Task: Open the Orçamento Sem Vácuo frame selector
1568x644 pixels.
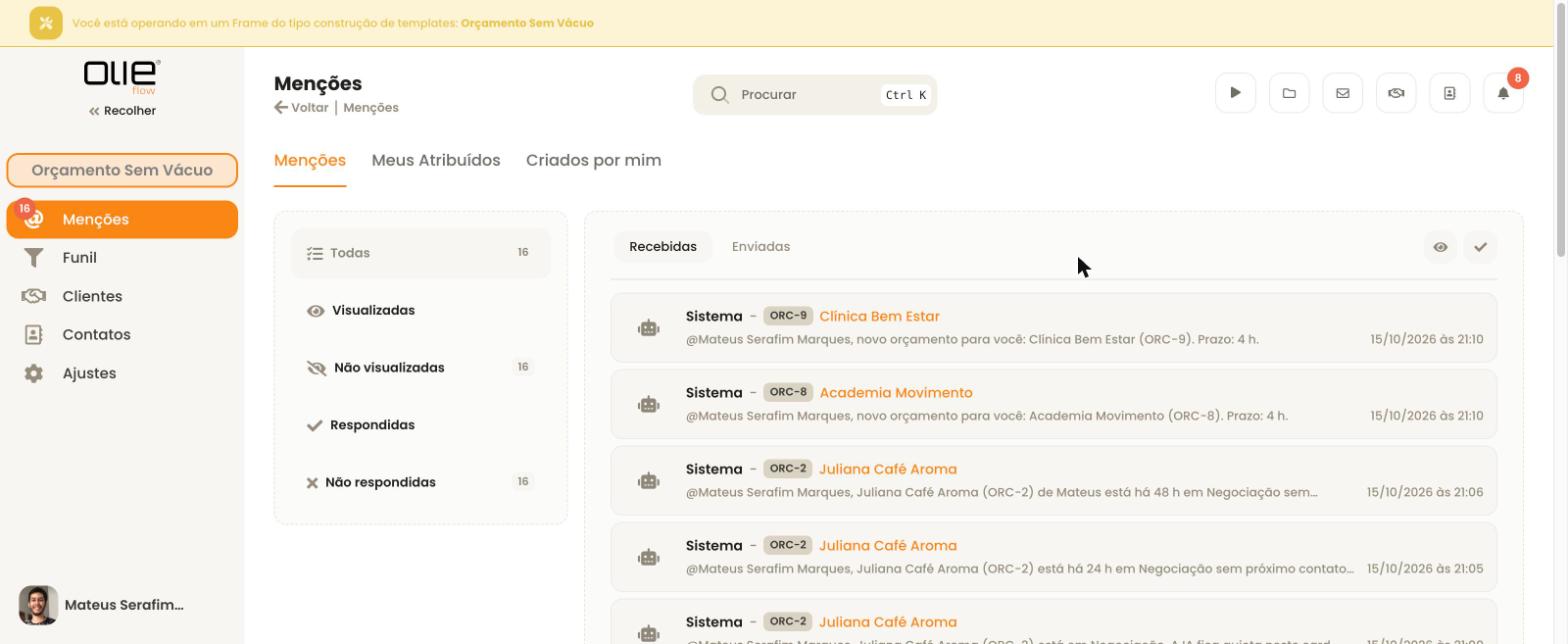Action: 122,170
